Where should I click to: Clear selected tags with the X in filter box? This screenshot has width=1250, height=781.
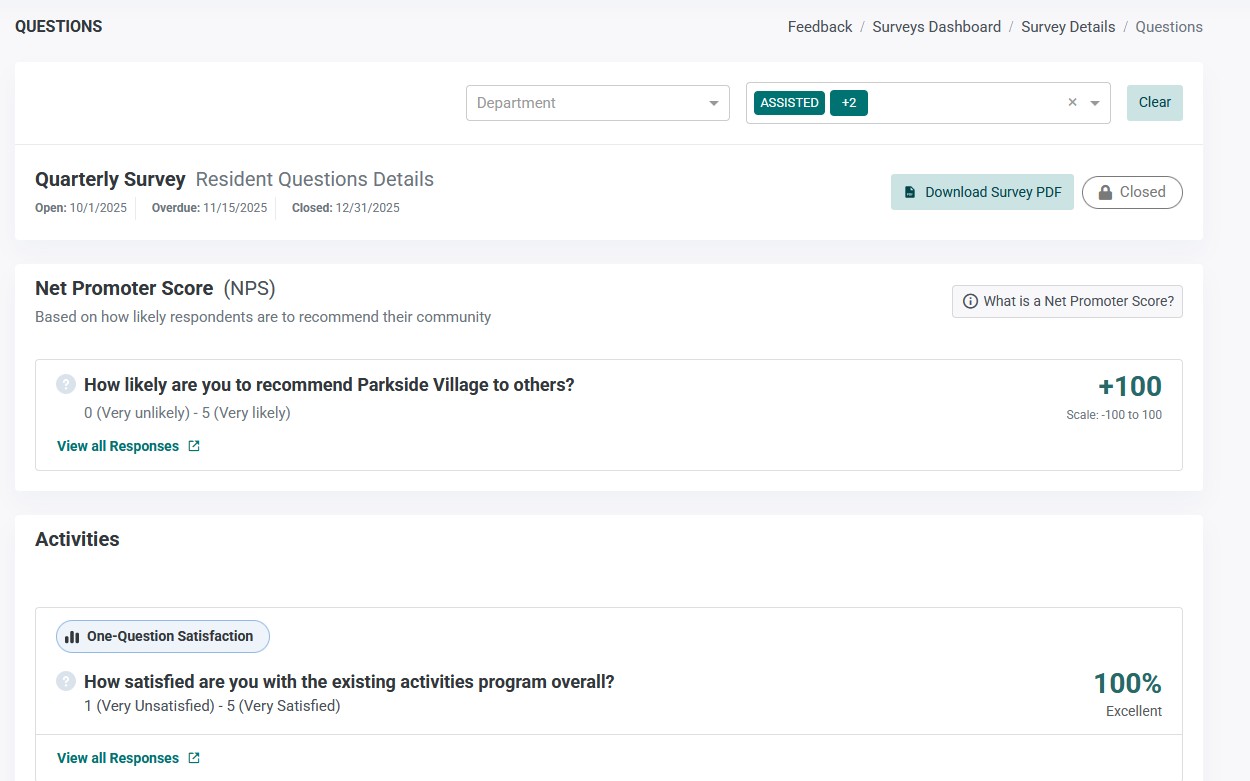click(x=1072, y=102)
